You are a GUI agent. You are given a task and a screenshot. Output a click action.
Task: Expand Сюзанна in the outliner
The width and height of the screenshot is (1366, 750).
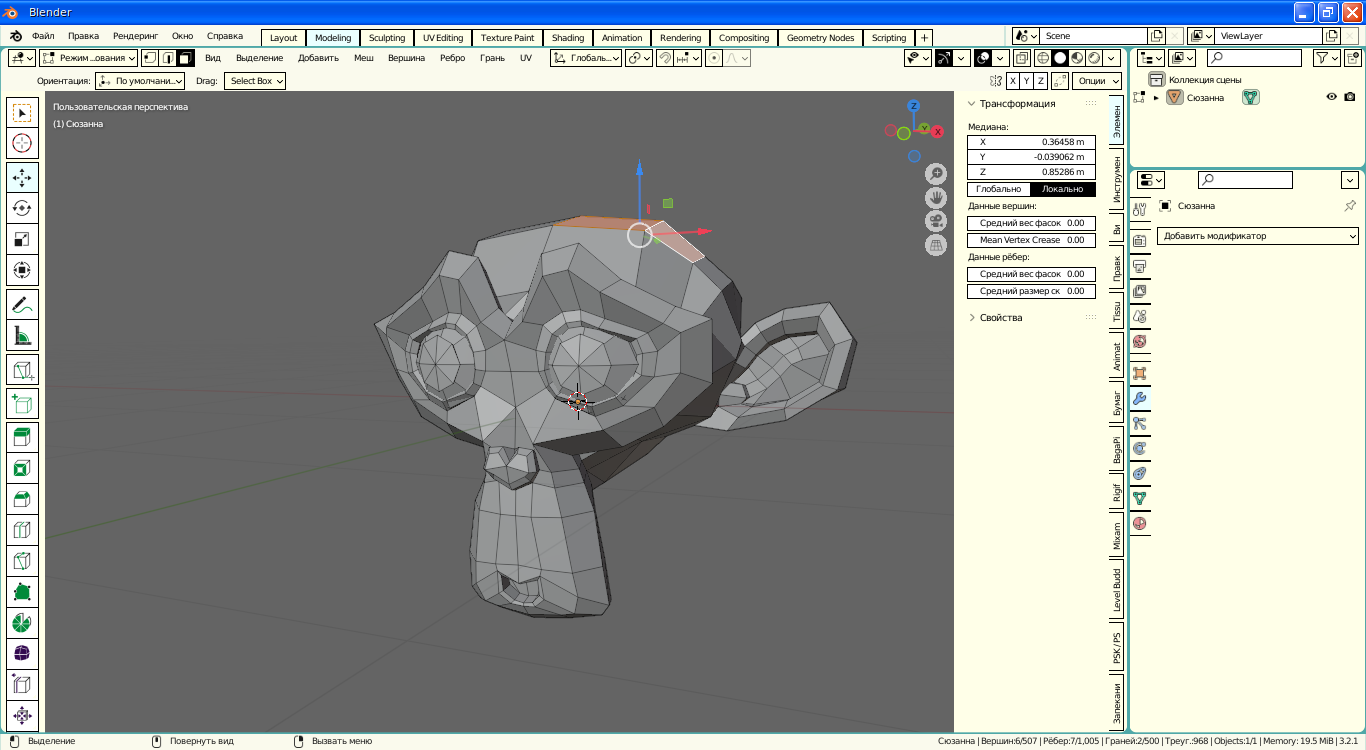click(x=1156, y=98)
